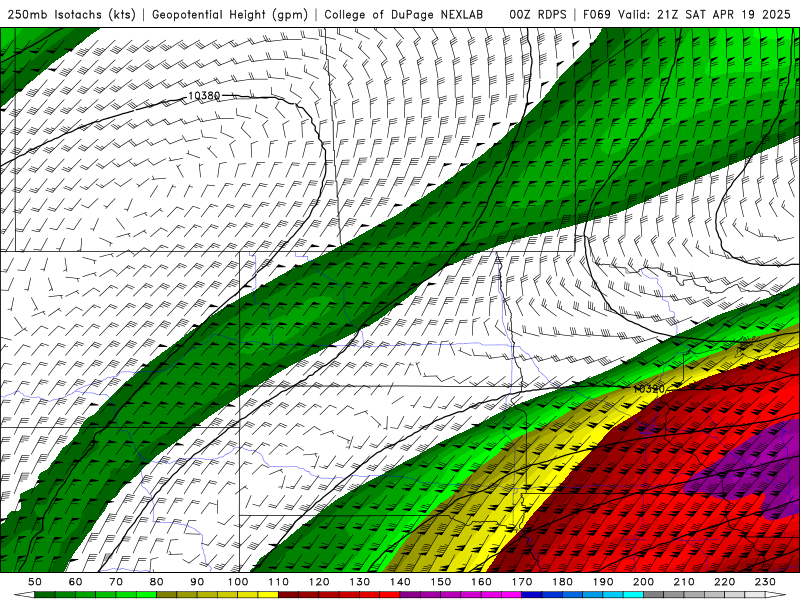The height and width of the screenshot is (600, 800).
Task: Click the 10380 height contour label
Action: (x=204, y=95)
